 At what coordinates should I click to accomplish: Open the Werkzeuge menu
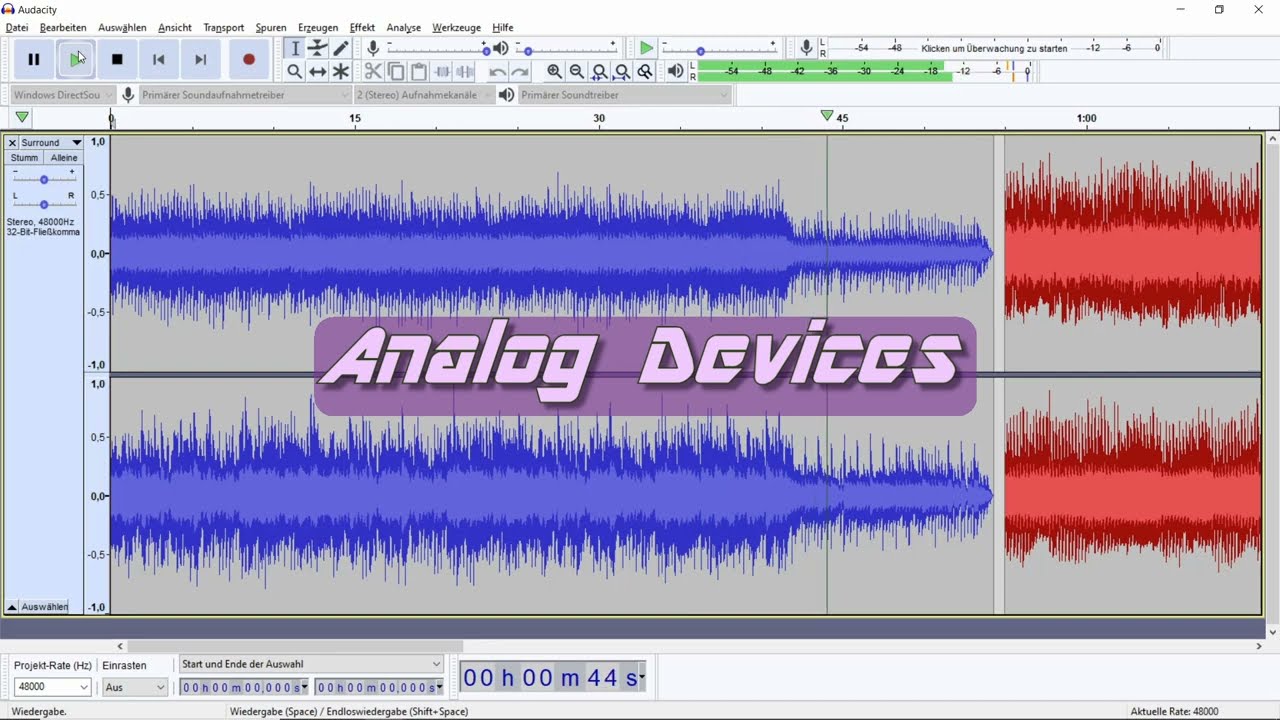click(456, 28)
